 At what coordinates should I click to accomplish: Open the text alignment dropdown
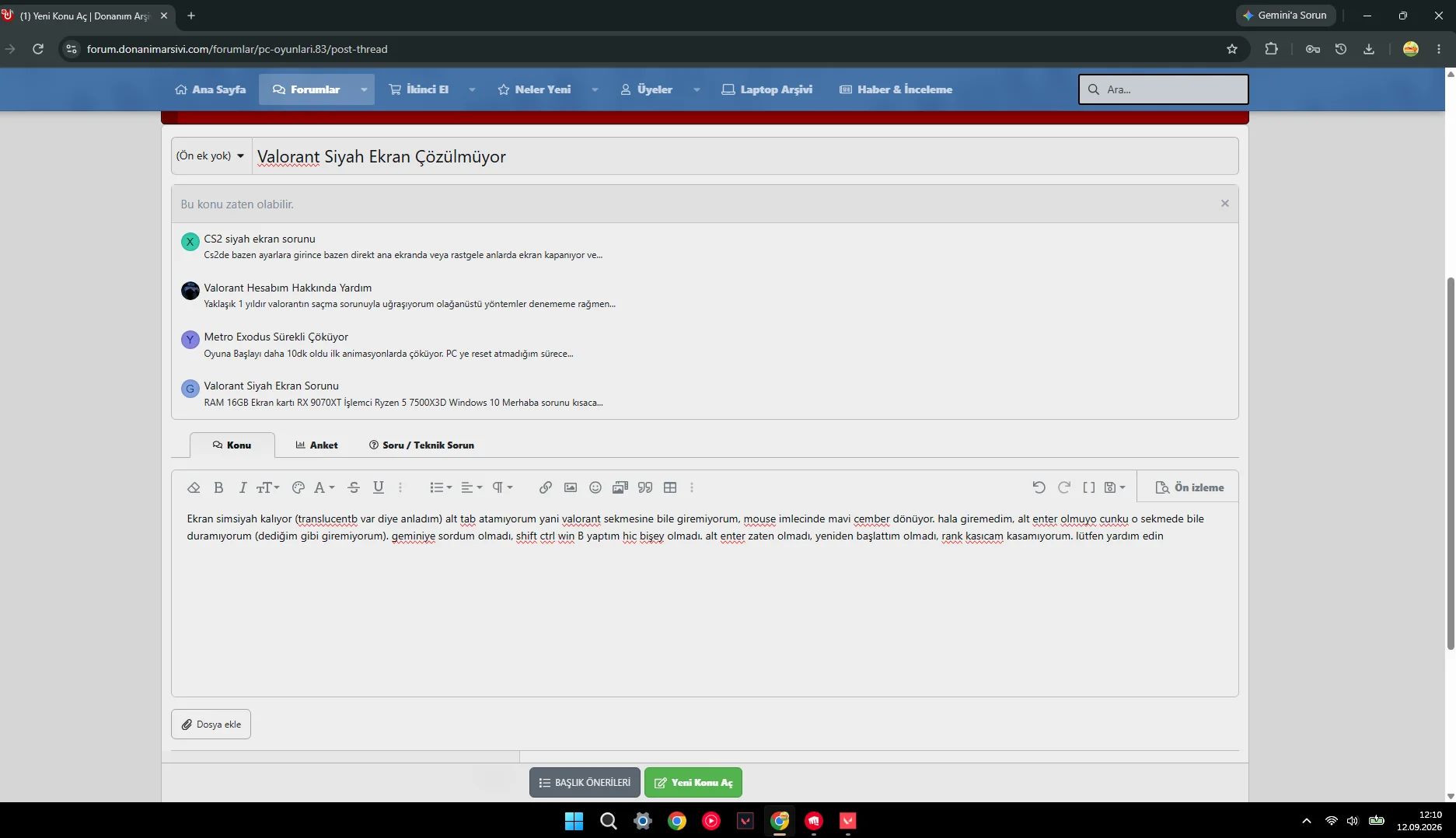tap(472, 487)
